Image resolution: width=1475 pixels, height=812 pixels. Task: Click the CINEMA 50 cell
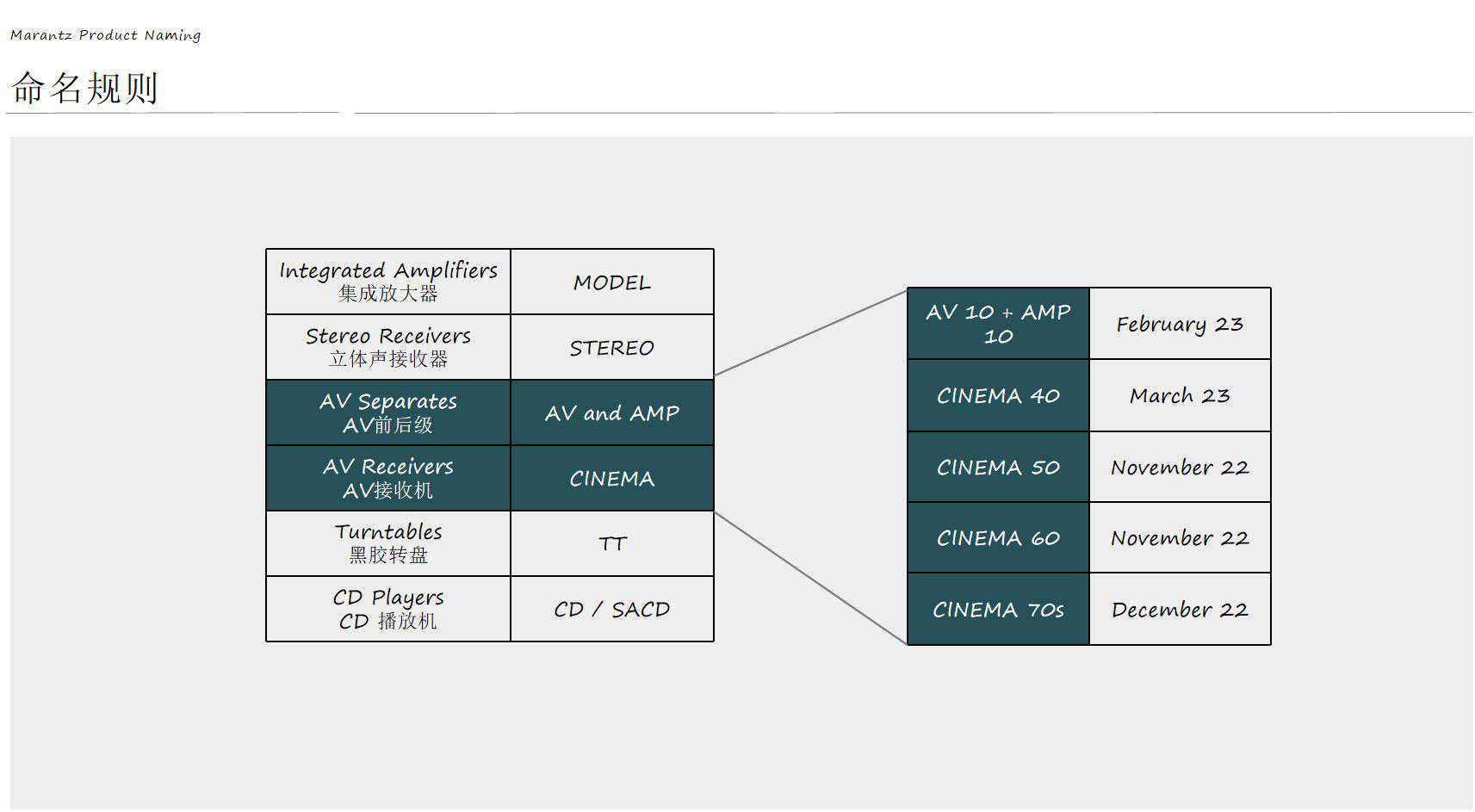998,468
